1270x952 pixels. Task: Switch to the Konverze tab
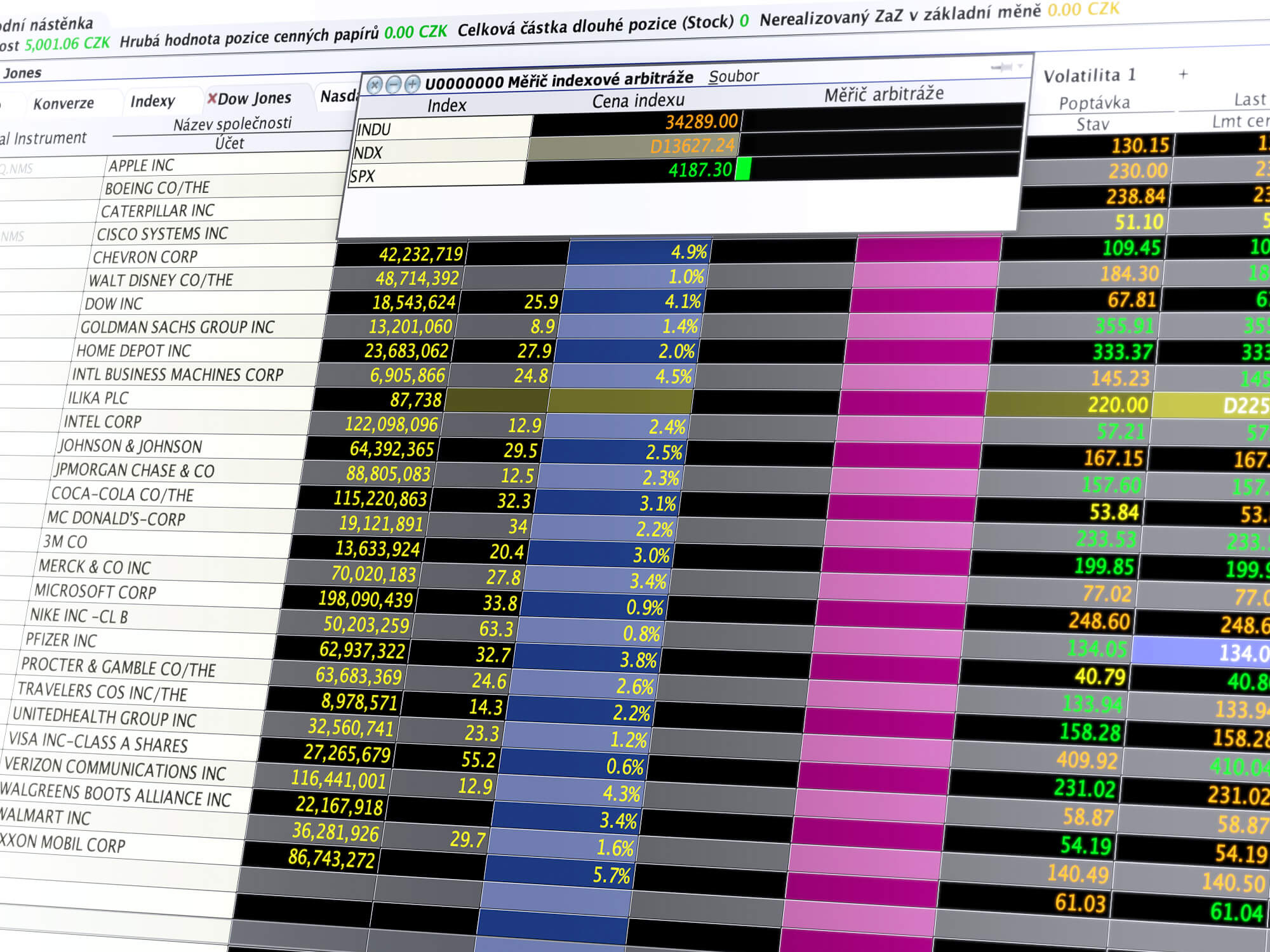pyautogui.click(x=63, y=103)
